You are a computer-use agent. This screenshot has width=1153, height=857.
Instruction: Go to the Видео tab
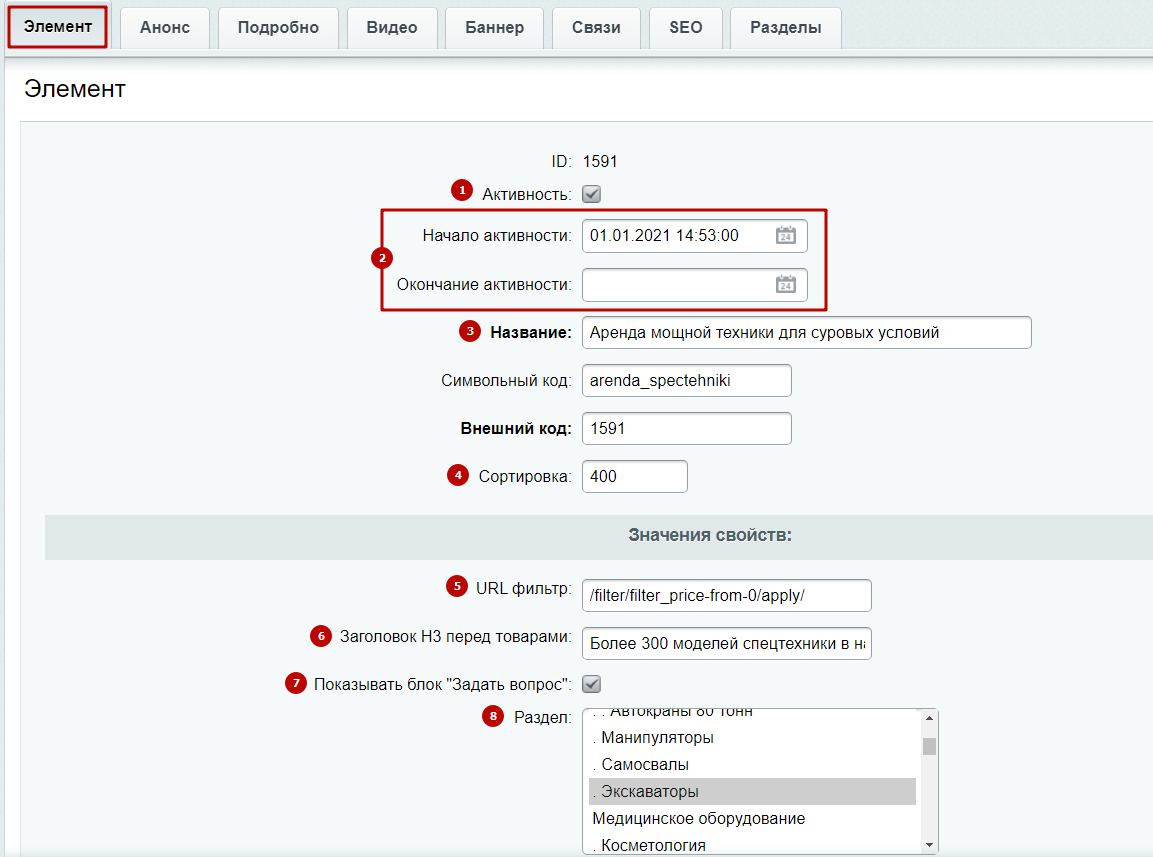[x=392, y=28]
